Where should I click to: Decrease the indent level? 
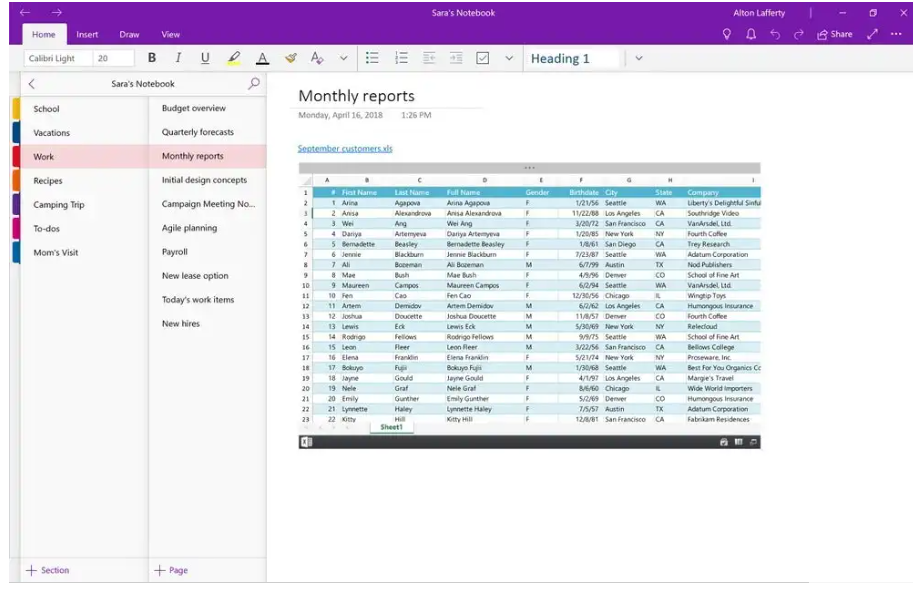[x=429, y=58]
